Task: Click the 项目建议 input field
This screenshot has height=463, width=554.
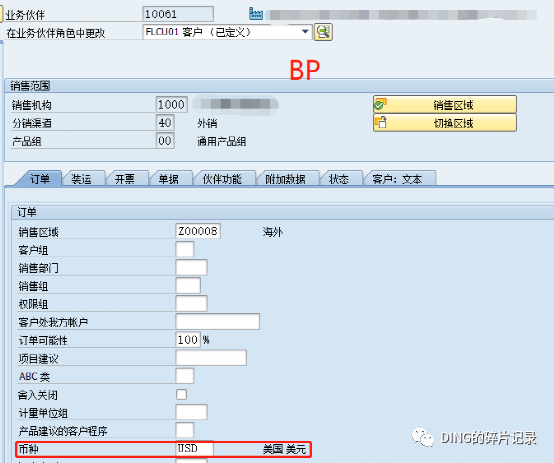Action: tap(211, 358)
